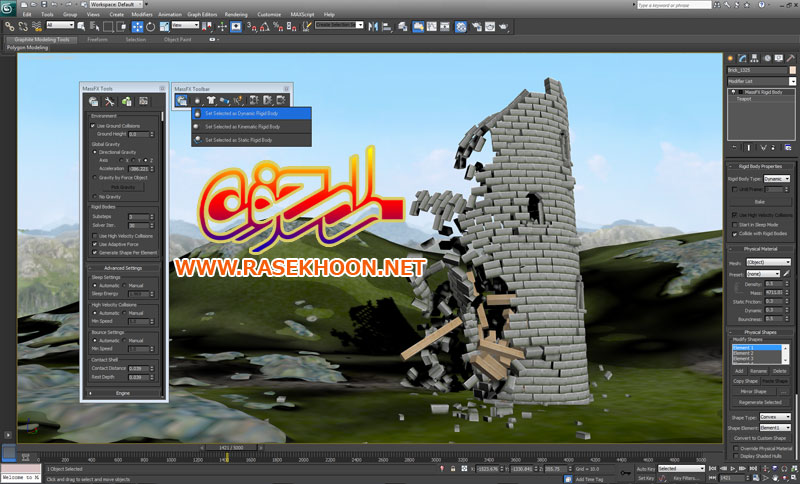Click the Mirror tool icon
Viewport: 800px width, 484px height.
click(x=373, y=27)
